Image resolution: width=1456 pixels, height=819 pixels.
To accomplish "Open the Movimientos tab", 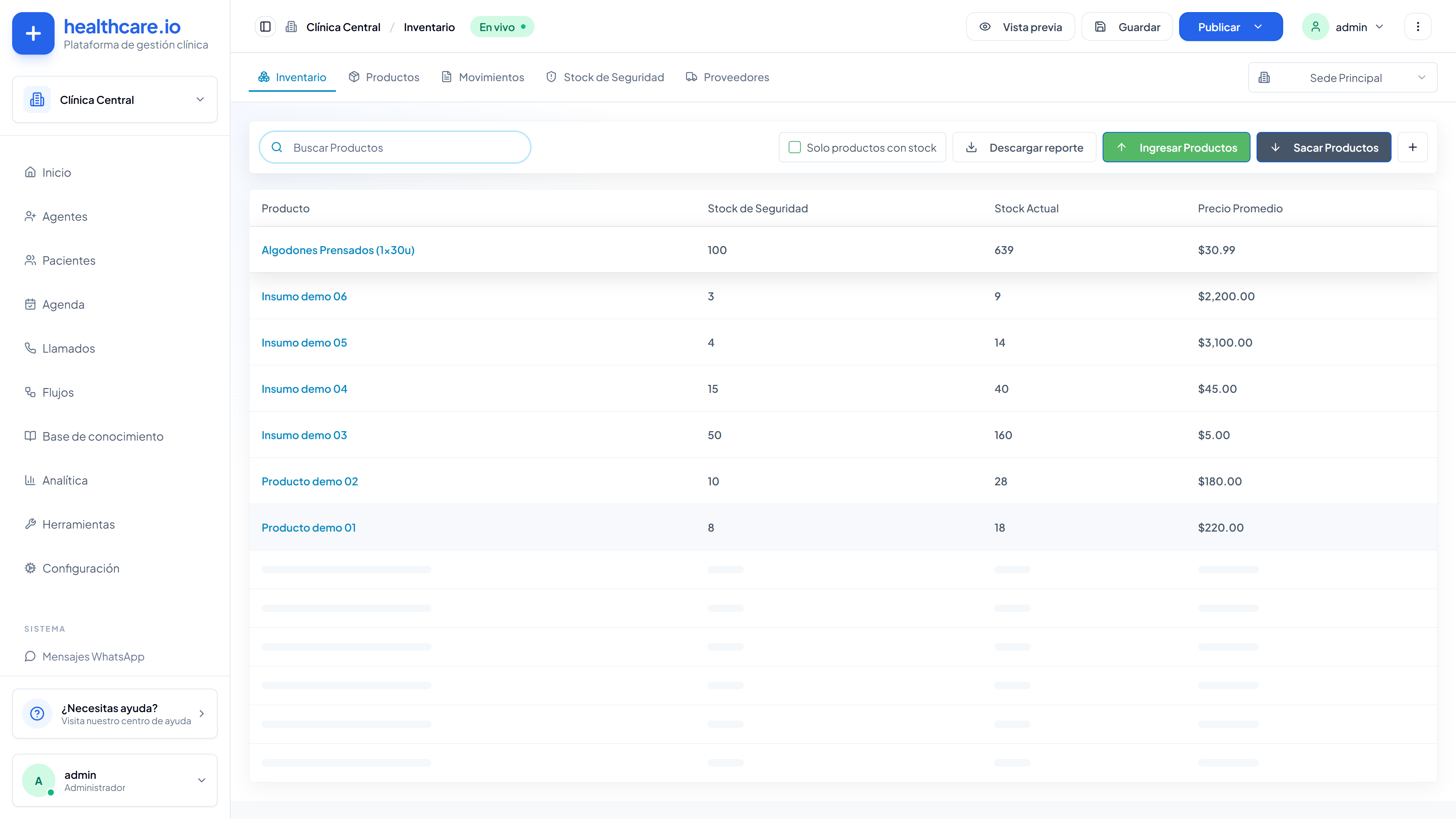I will point(483,77).
